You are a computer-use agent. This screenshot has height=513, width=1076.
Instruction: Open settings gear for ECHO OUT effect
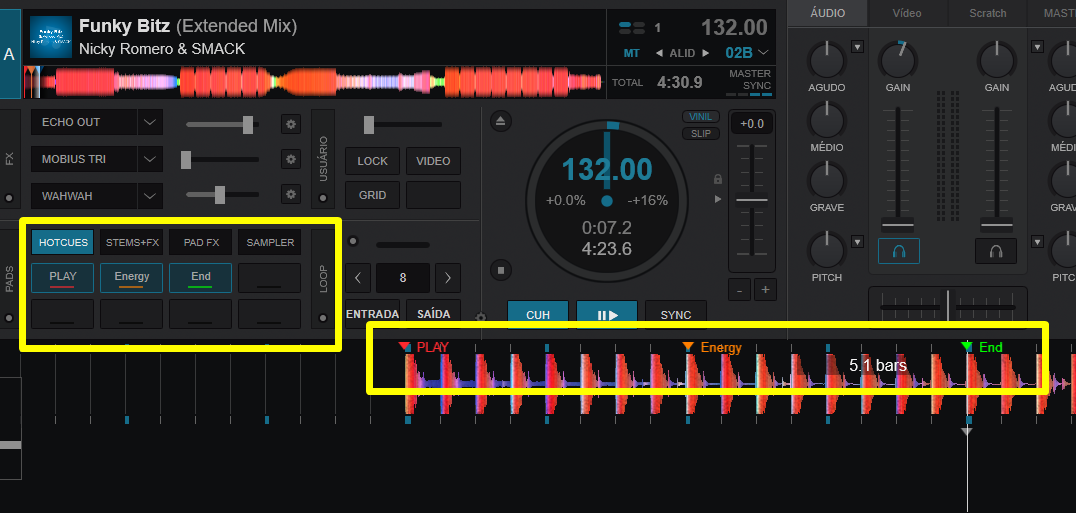(291, 124)
